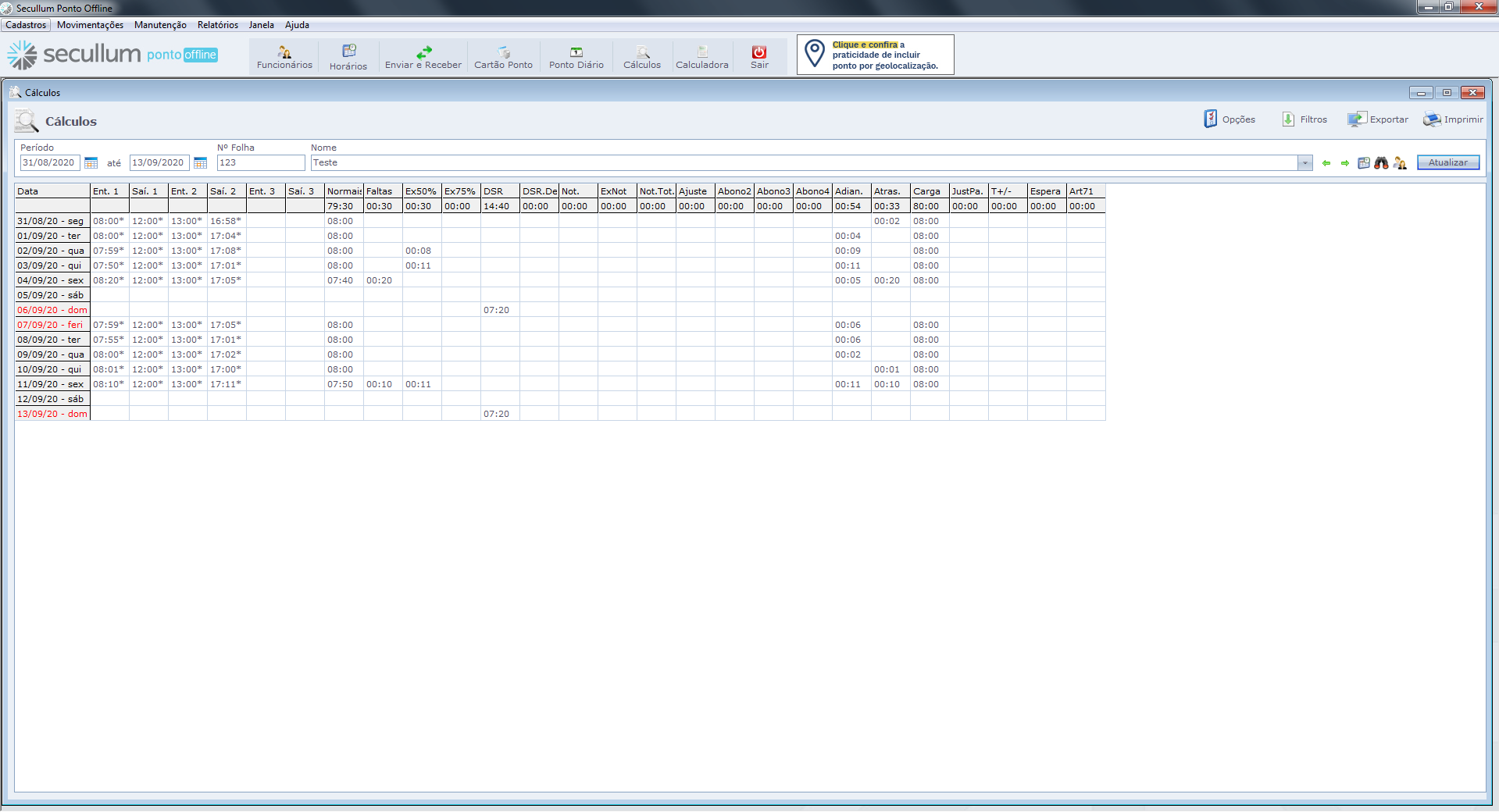Open the start date calendar picker
Image resolution: width=1499 pixels, height=812 pixels.
tap(91, 163)
